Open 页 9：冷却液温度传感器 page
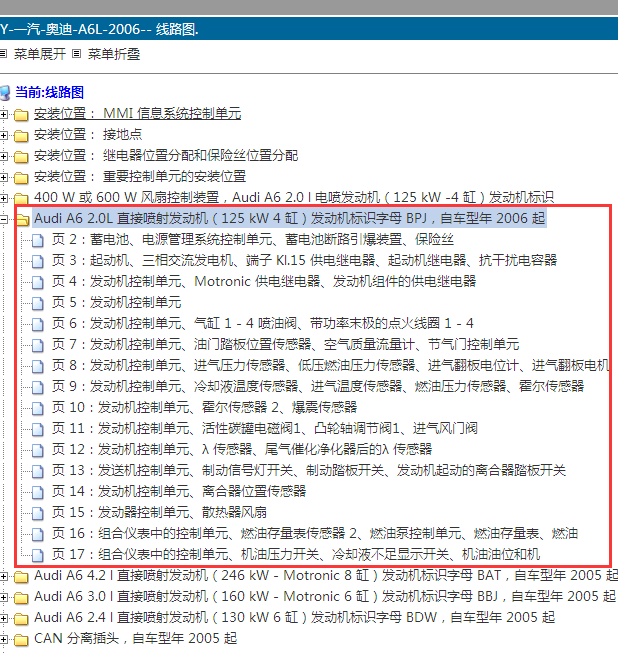Screen dimensions: 618x653 318,386
